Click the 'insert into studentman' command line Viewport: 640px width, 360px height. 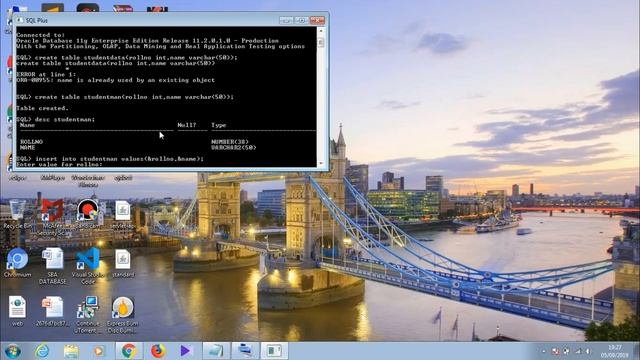pos(110,158)
